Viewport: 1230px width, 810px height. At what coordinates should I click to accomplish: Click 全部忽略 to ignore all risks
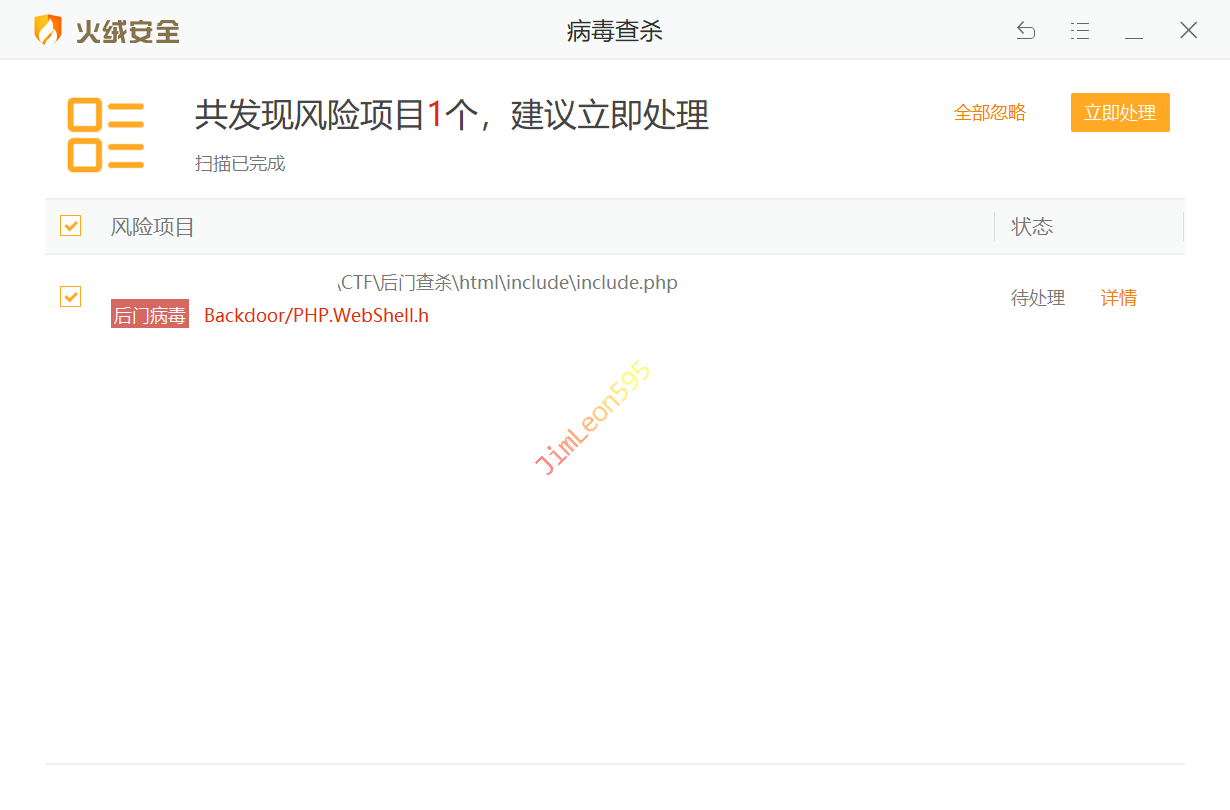point(989,113)
